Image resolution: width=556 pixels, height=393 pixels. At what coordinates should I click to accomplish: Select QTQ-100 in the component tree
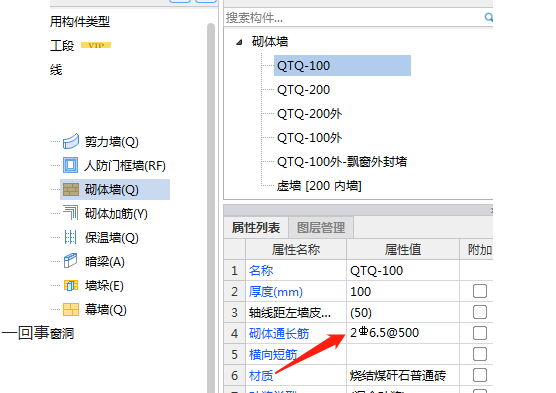[x=342, y=66]
